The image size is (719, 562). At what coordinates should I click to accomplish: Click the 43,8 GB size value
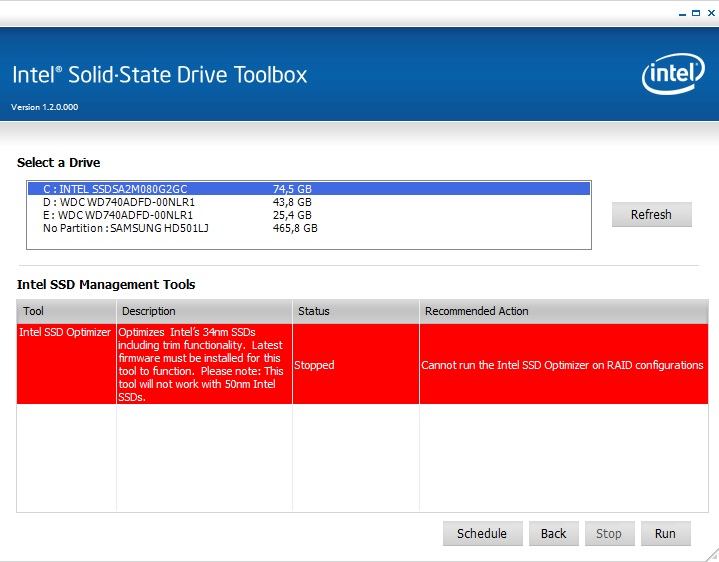[x=292, y=202]
